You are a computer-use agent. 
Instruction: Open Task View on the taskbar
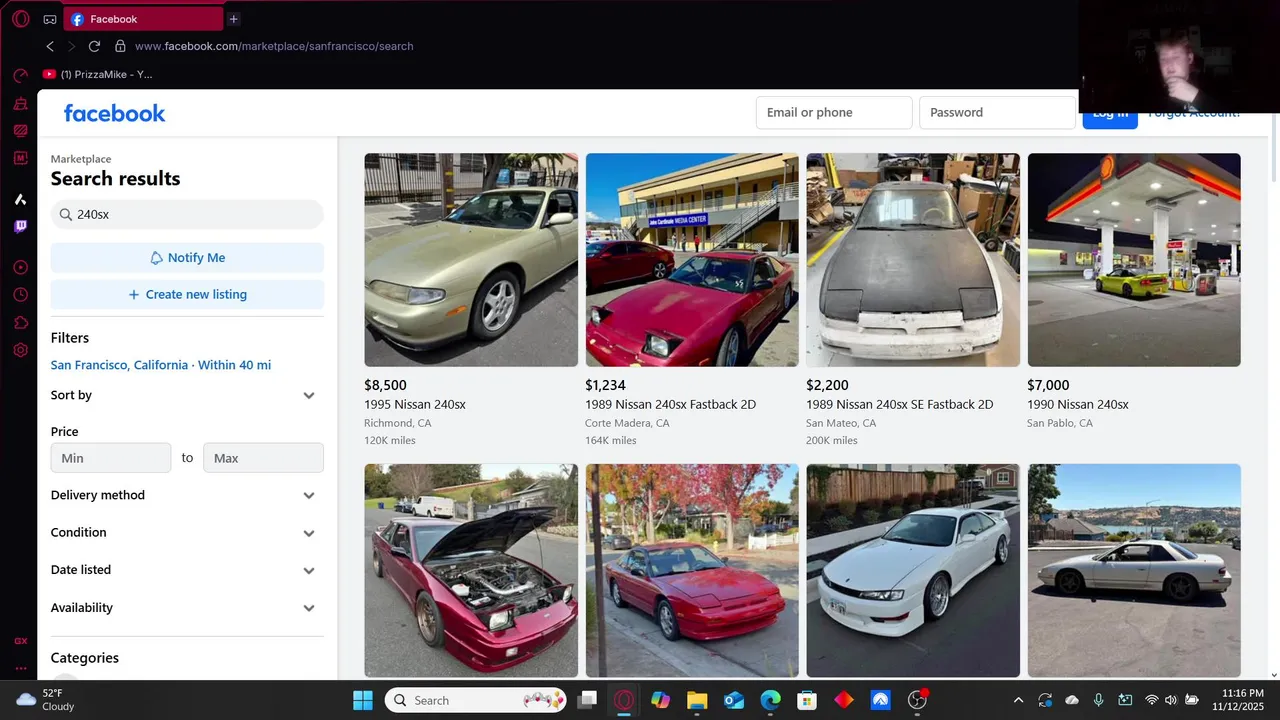[x=587, y=700]
